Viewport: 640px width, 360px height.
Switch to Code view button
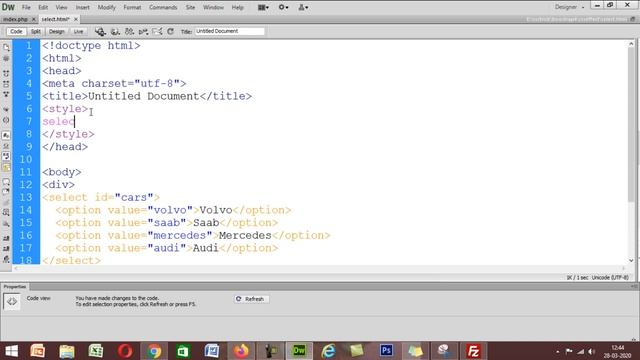pyautogui.click(x=16, y=31)
